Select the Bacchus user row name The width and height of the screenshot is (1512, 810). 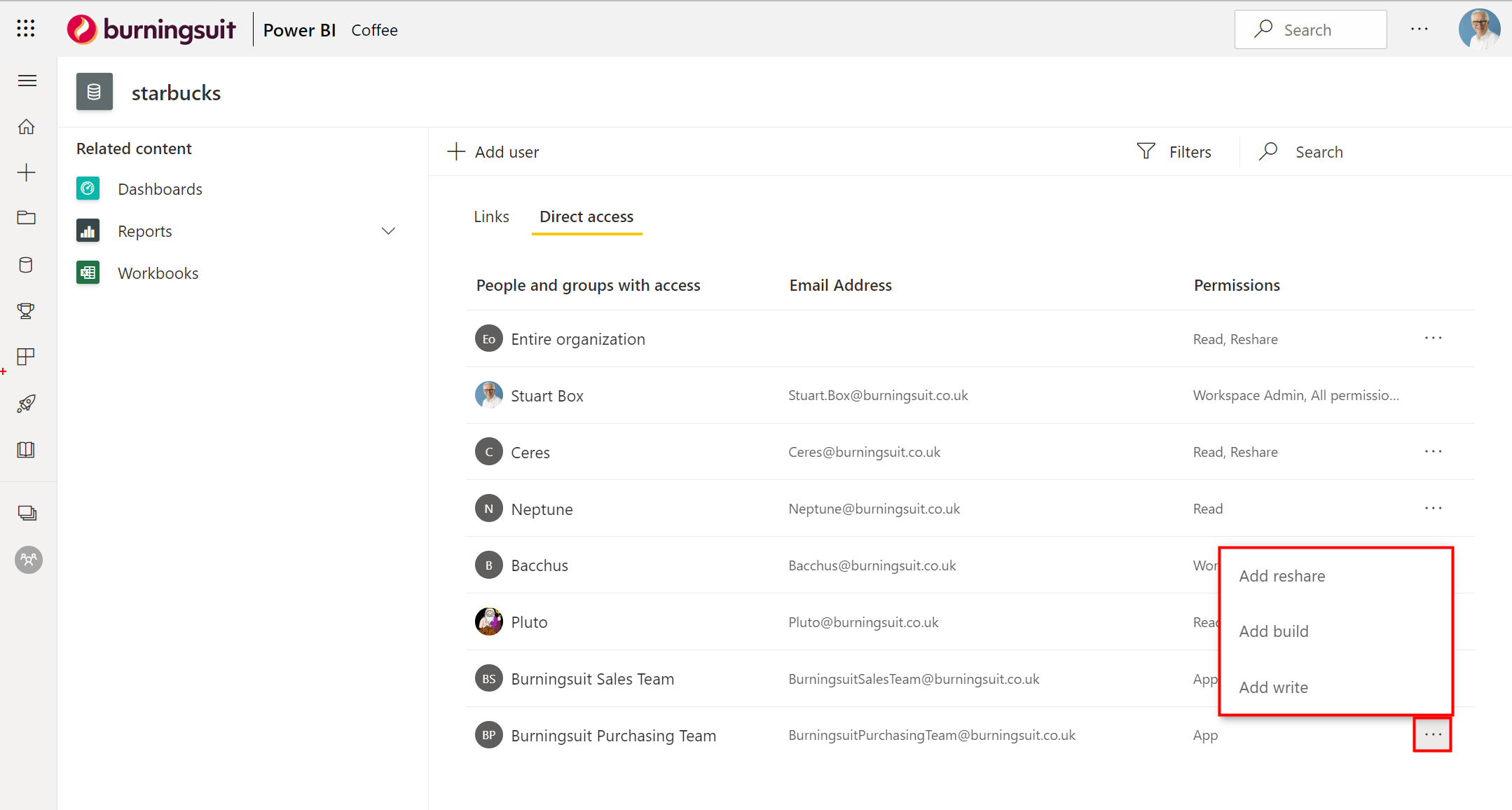pos(539,565)
